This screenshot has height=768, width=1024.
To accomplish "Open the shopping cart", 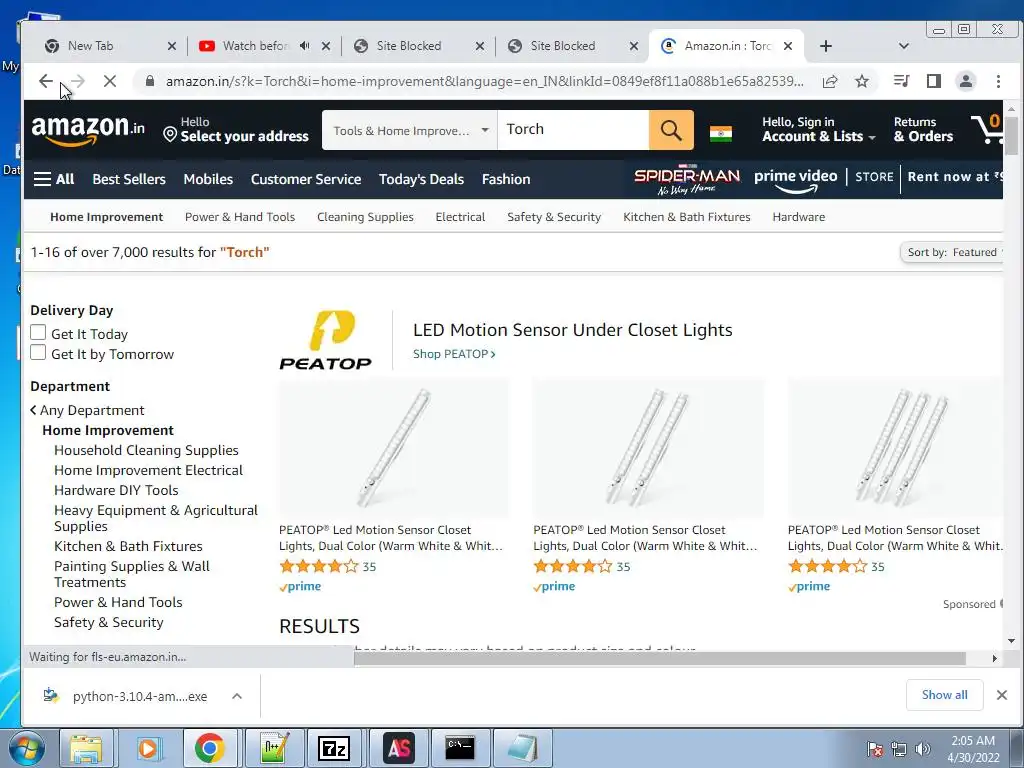I will tap(987, 128).
